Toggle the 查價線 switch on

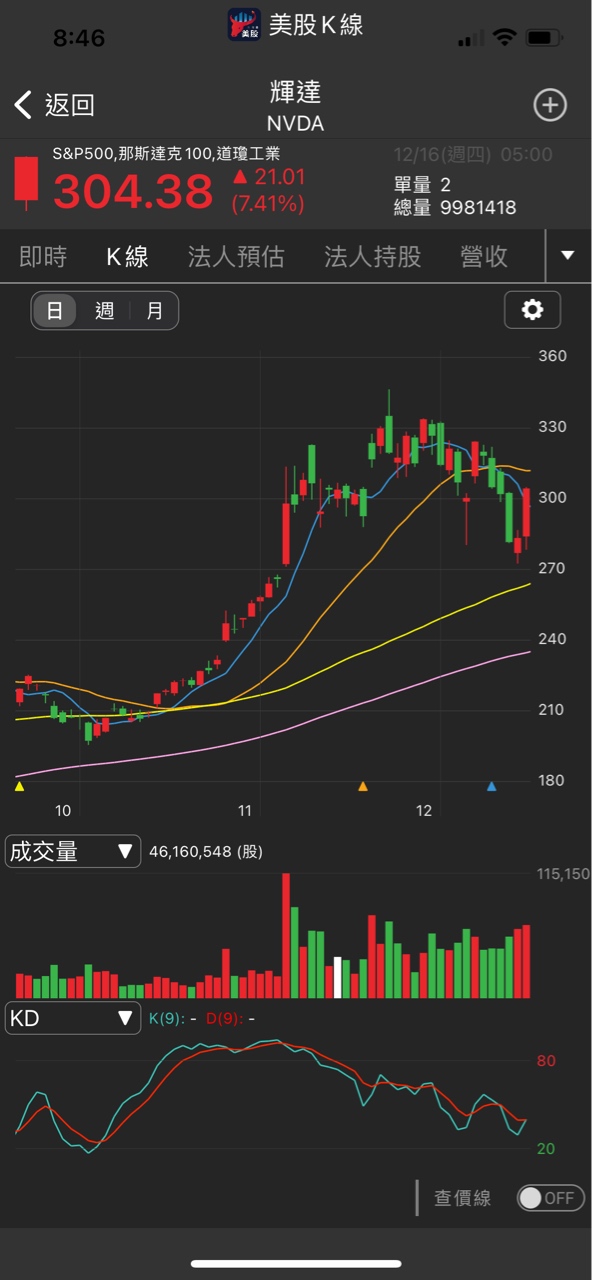[551, 1197]
